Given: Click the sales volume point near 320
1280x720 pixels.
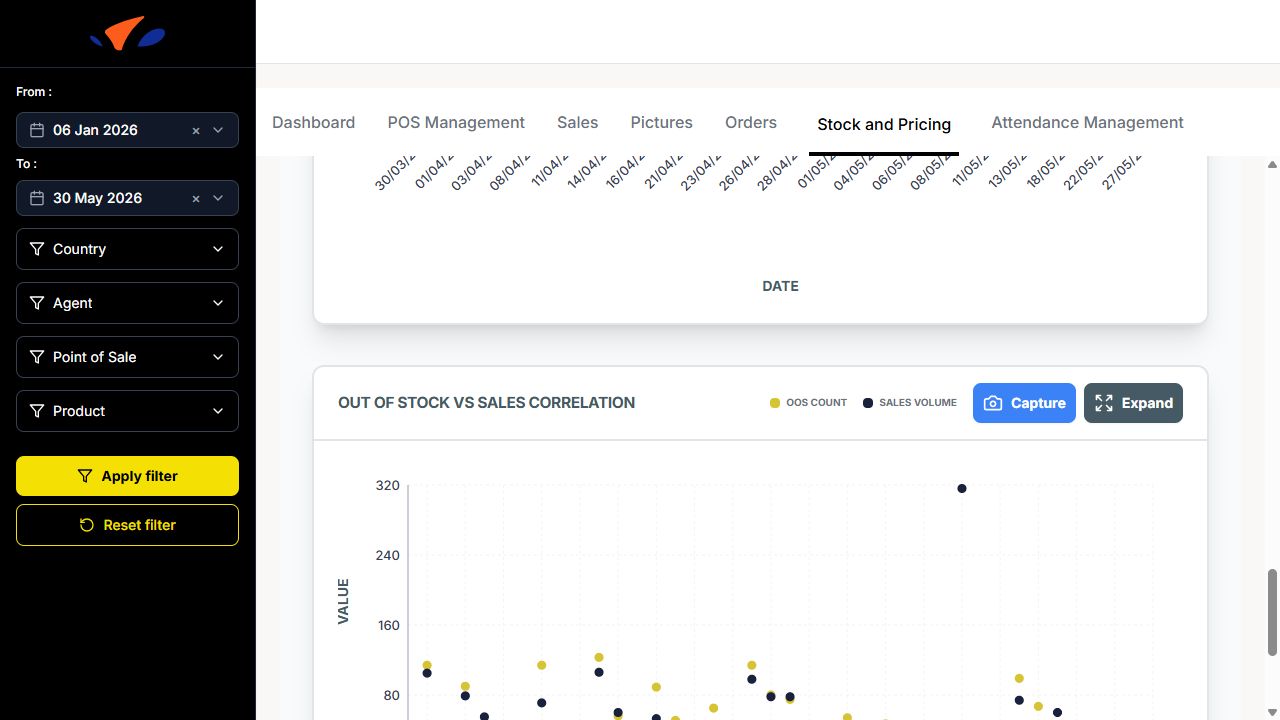Looking at the screenshot, I should pos(962,489).
